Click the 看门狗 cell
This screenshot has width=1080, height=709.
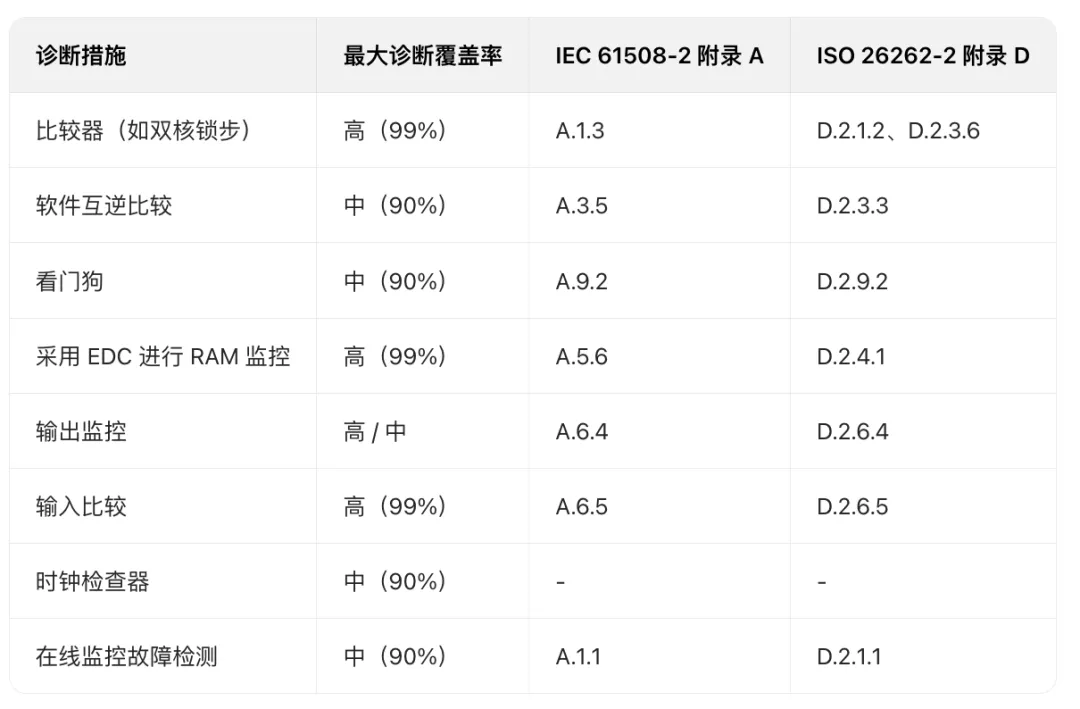pyautogui.click(x=69, y=281)
